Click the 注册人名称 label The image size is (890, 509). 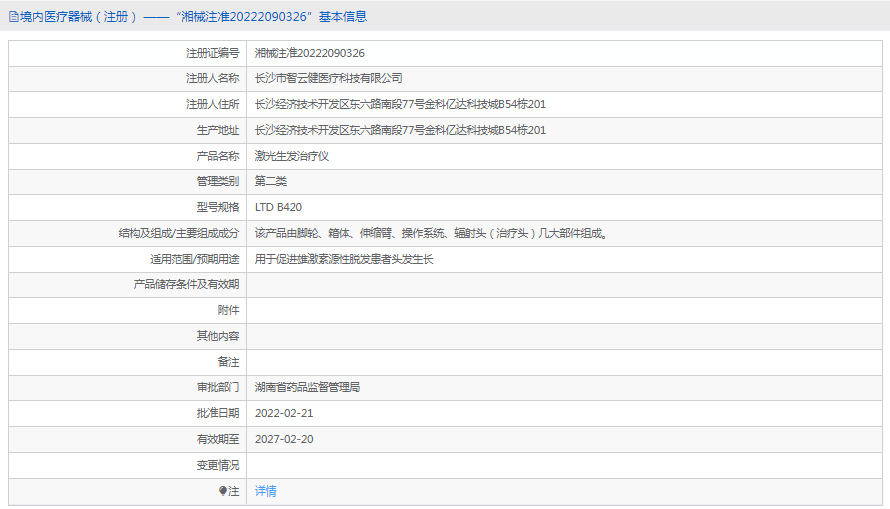pyautogui.click(x=213, y=78)
